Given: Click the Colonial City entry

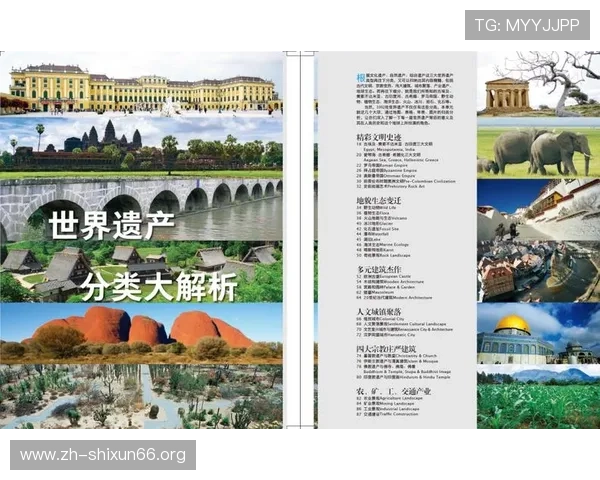Looking at the screenshot, I should pyautogui.click(x=380, y=319).
